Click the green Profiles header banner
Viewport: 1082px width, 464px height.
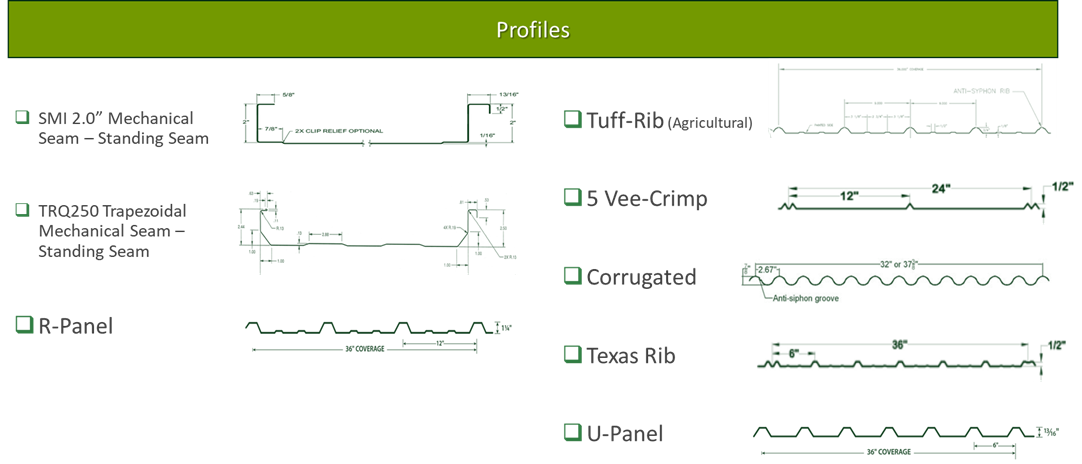[x=533, y=30]
